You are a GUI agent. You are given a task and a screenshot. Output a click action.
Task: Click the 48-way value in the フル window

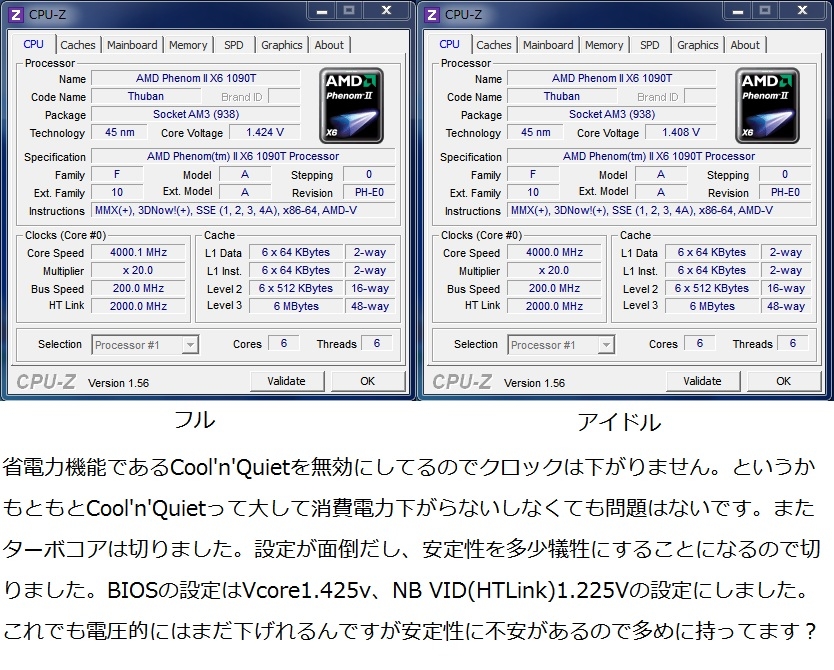click(x=370, y=306)
